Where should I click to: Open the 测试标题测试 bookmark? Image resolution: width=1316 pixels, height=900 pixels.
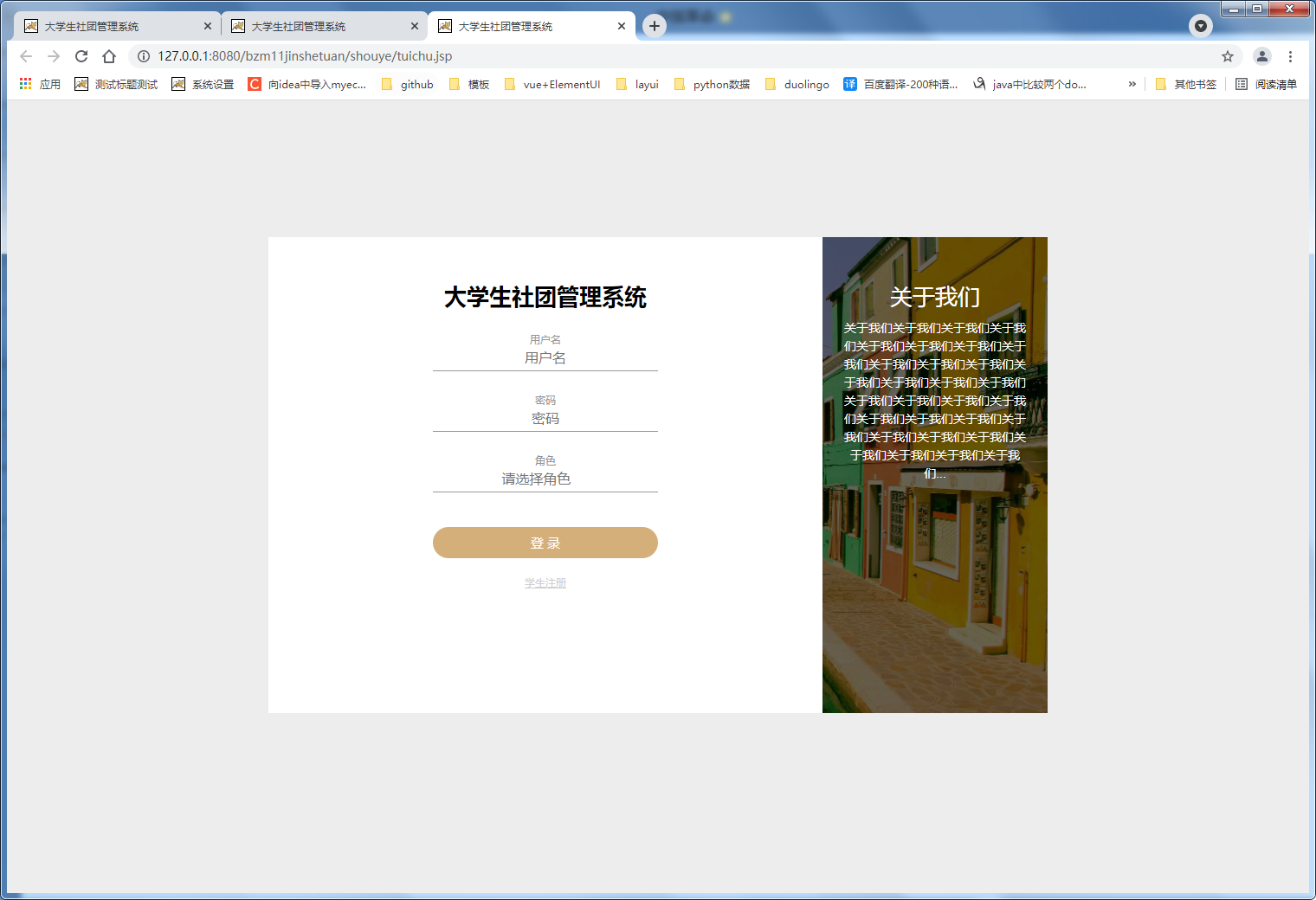click(116, 84)
